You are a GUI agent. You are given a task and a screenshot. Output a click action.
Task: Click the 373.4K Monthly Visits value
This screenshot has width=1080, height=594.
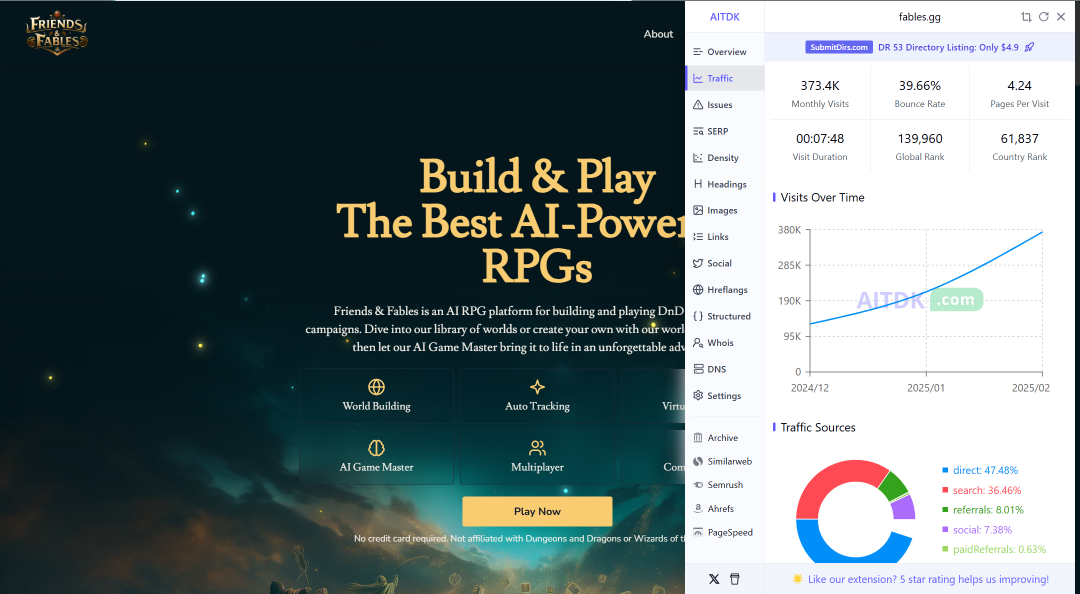(820, 85)
